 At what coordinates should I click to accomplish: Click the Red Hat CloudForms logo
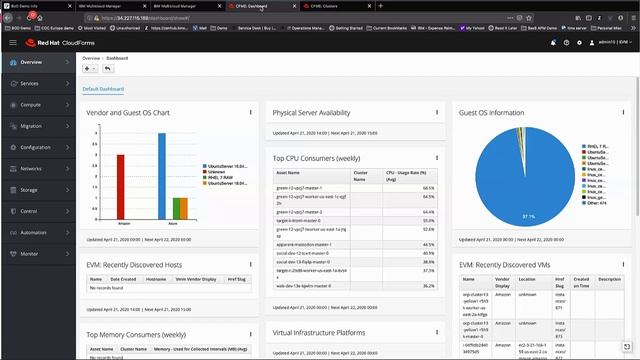click(60, 43)
